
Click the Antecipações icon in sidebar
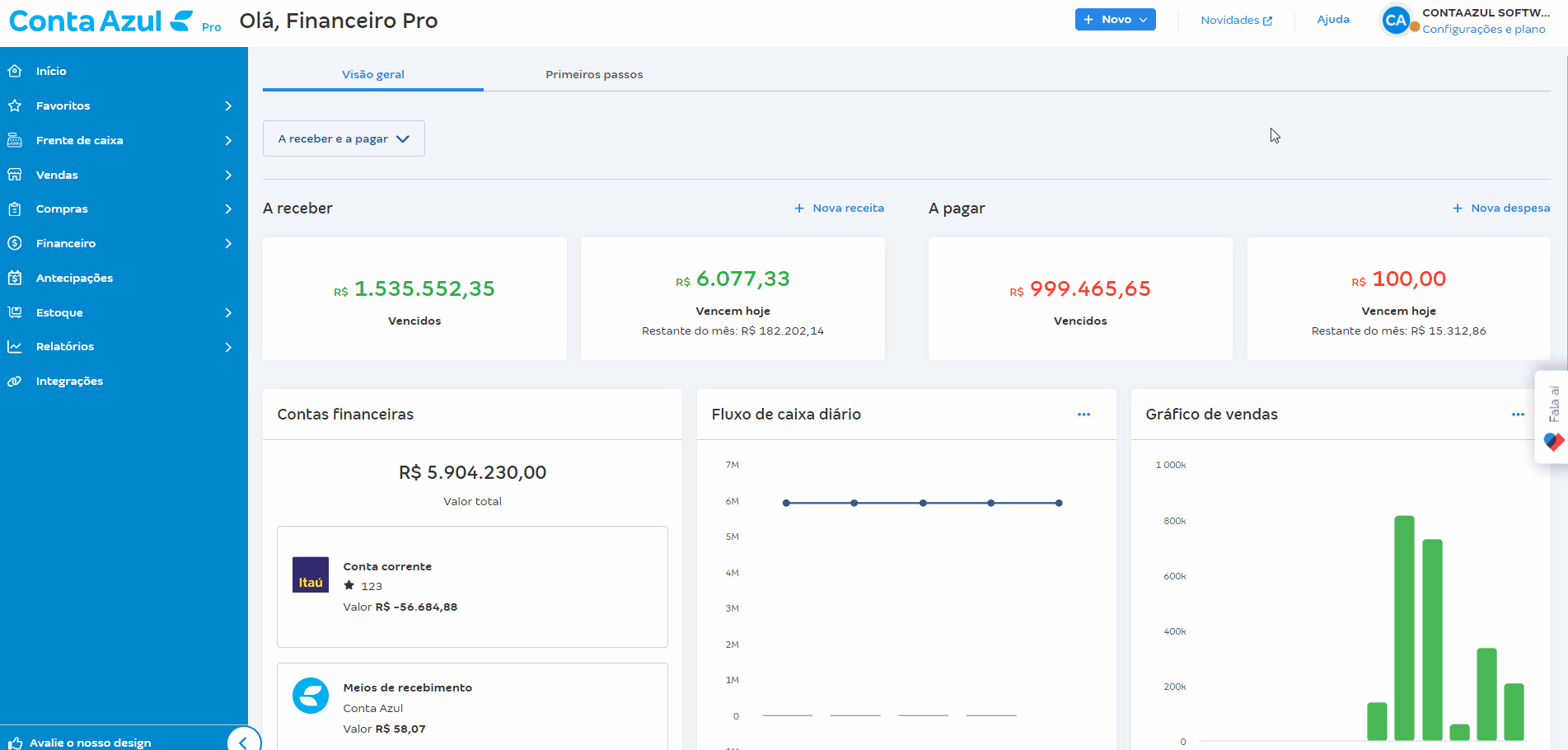point(15,278)
